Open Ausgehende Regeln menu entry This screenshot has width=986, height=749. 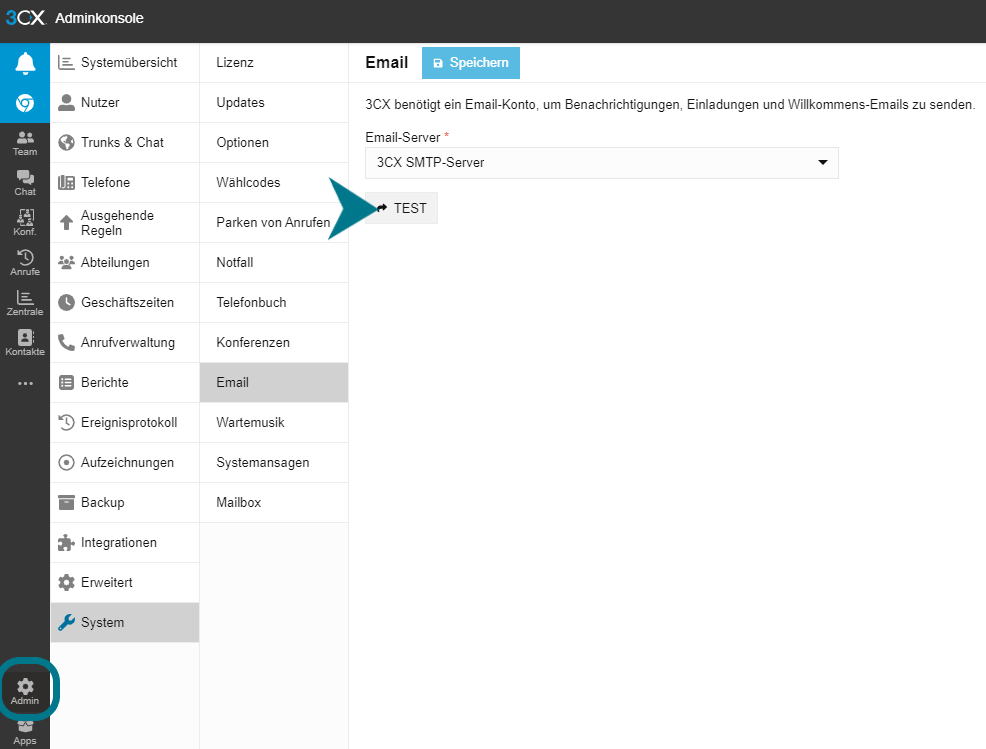(125, 223)
